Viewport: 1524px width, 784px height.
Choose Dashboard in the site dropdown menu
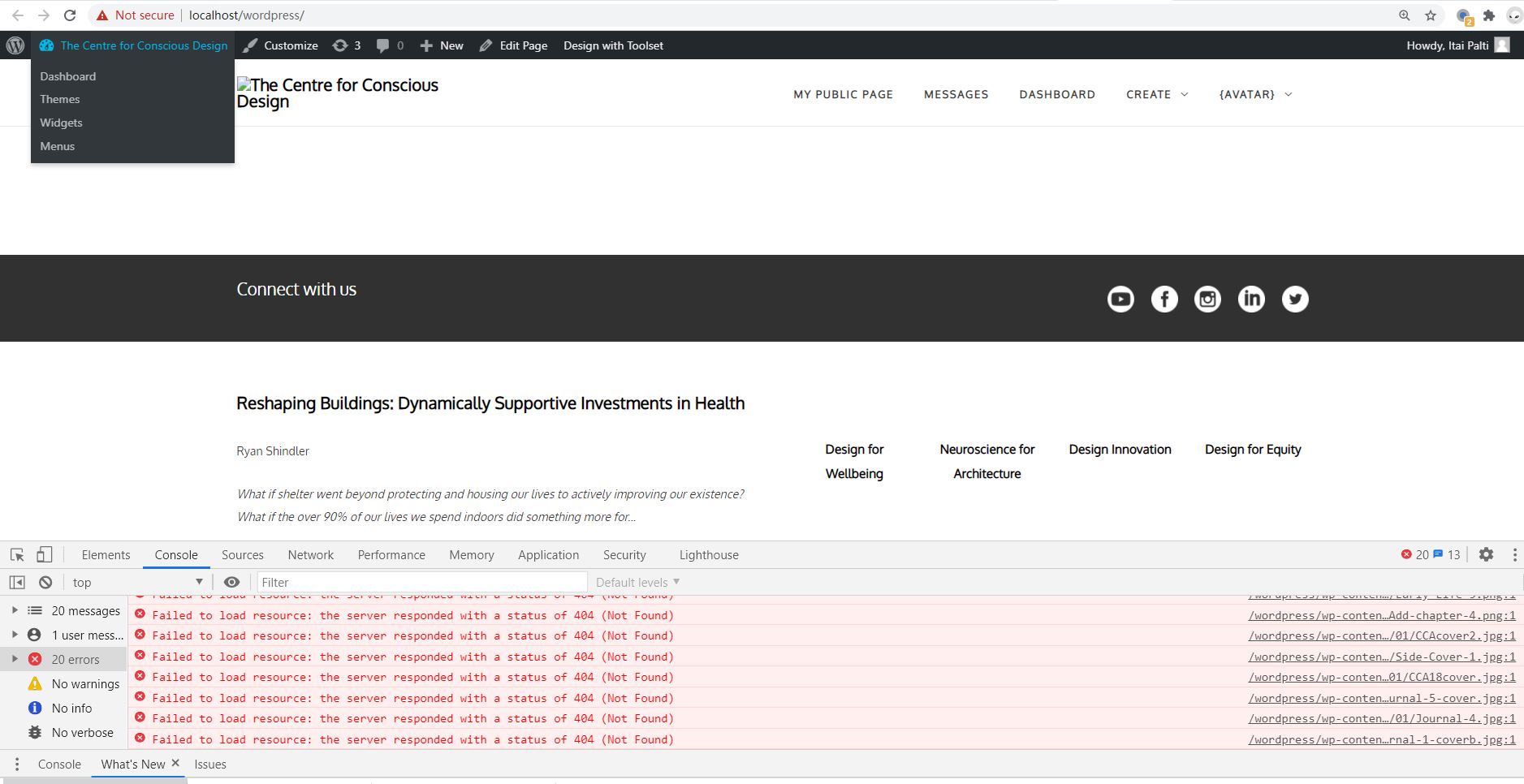point(68,76)
